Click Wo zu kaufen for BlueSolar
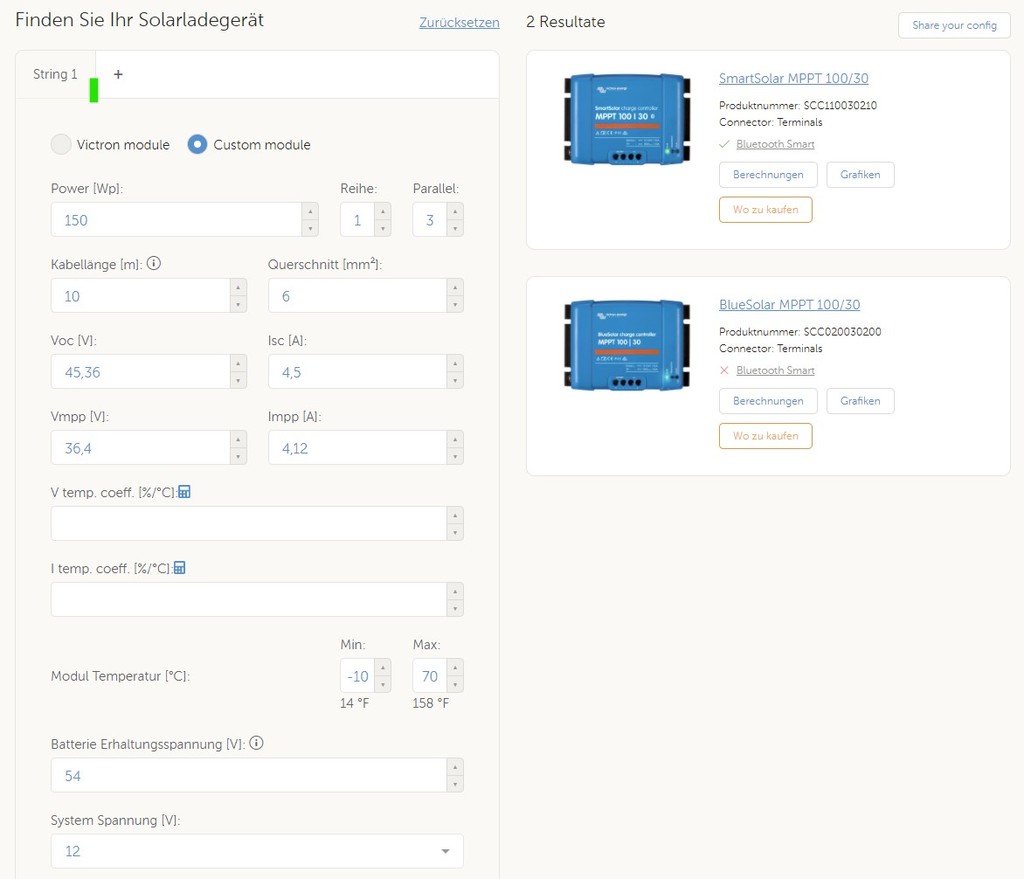The height and width of the screenshot is (879, 1024). 765,436
